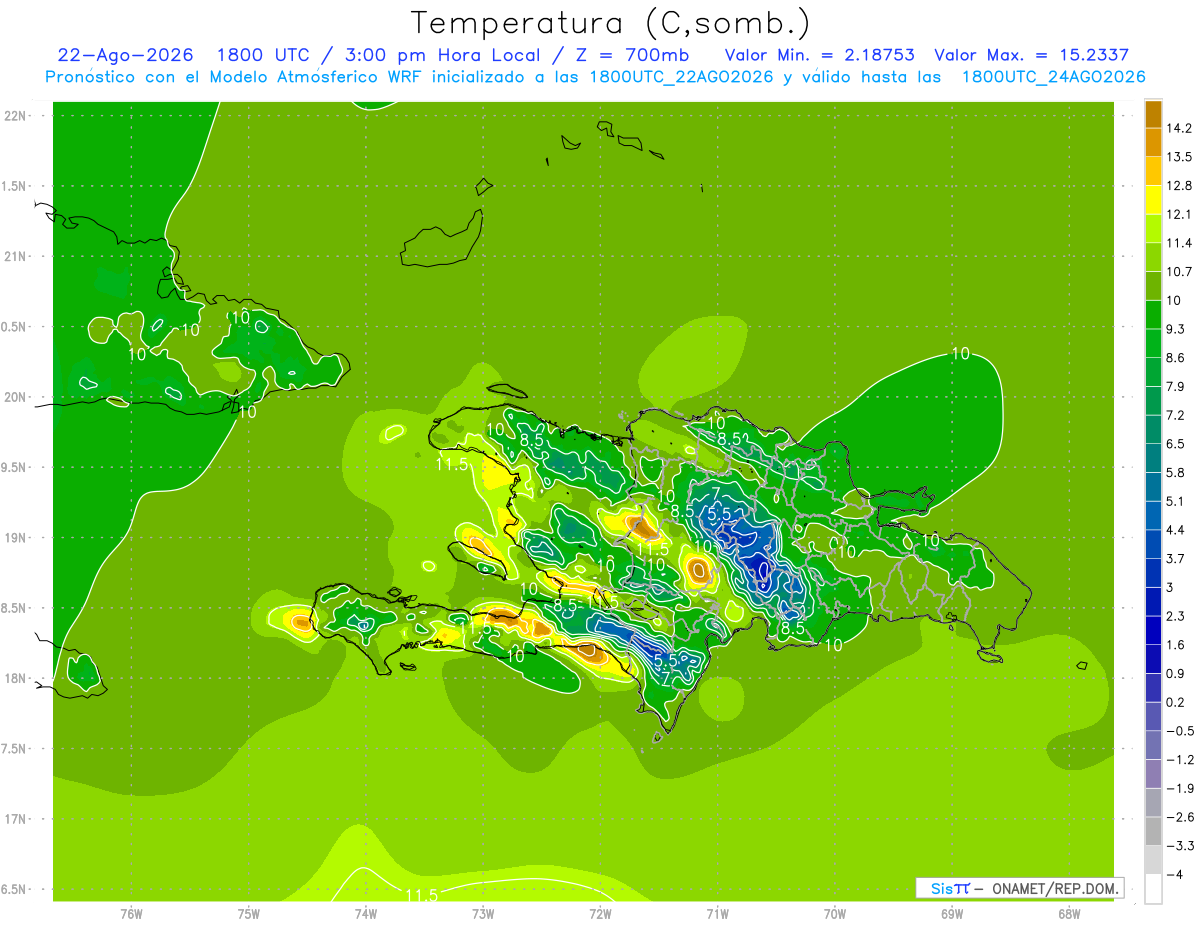Click the 10.7 legend value
Screen dimensions: 1200x927
[x=1178, y=272]
